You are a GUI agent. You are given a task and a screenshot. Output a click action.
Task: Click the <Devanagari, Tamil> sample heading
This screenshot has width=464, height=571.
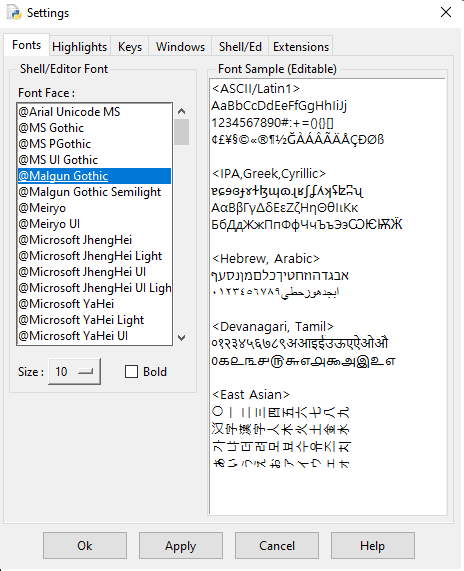[x=273, y=327]
